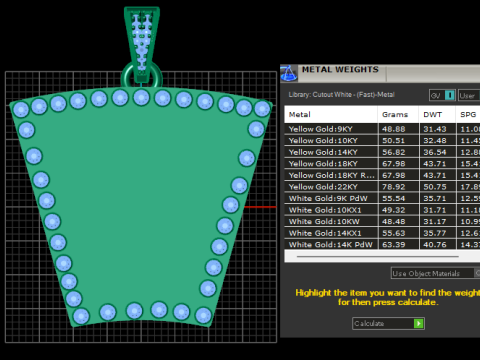Toggle the GV library switch

click(x=442, y=96)
